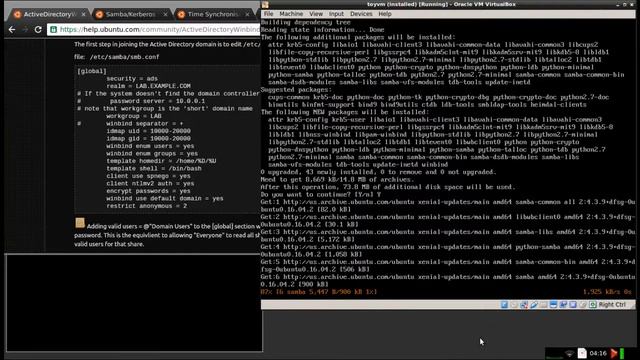640x360 pixels.
Task: Click the black terminal pane below the browser
Action: [x=134, y=302]
